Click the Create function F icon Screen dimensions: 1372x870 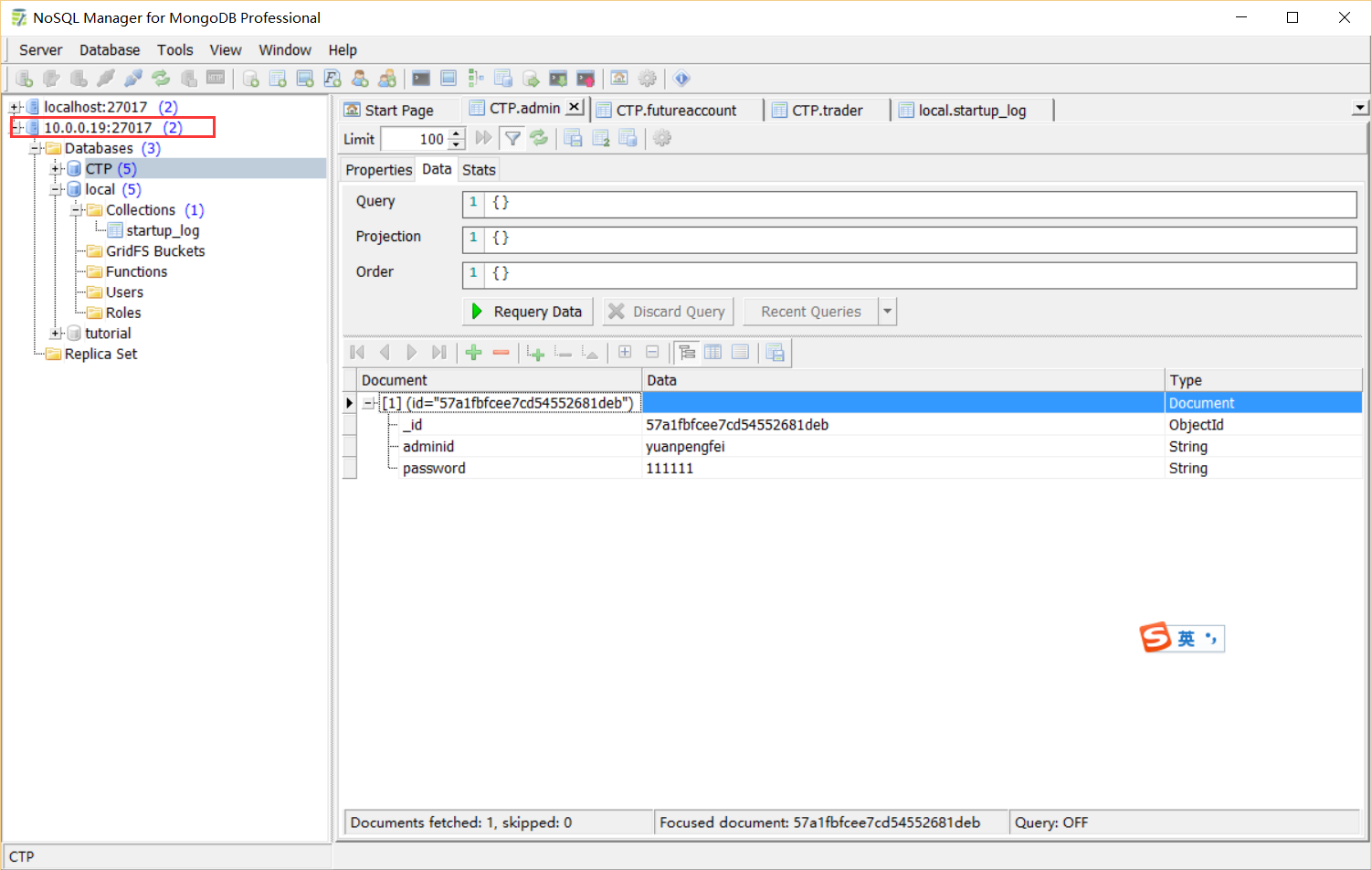tap(332, 79)
